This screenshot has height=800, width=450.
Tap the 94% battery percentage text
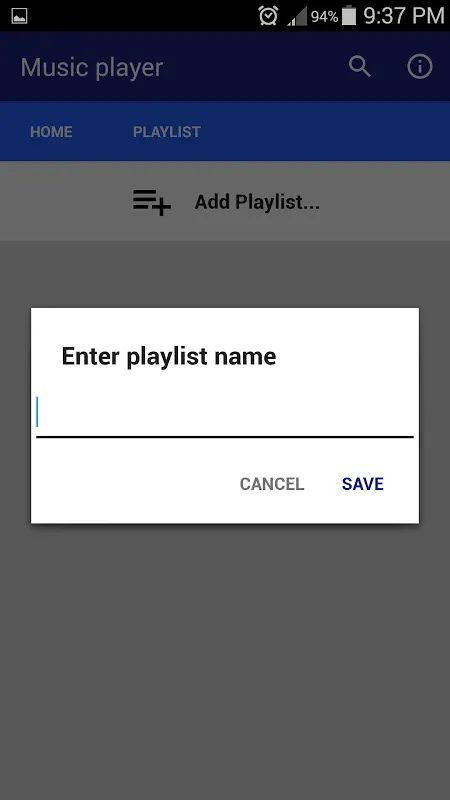tap(324, 17)
